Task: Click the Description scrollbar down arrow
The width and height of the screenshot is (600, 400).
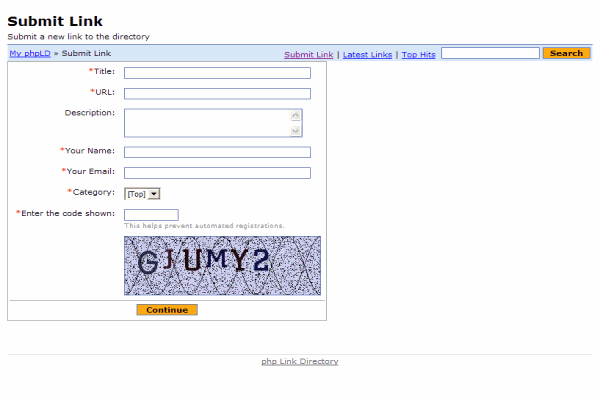Action: (295, 131)
